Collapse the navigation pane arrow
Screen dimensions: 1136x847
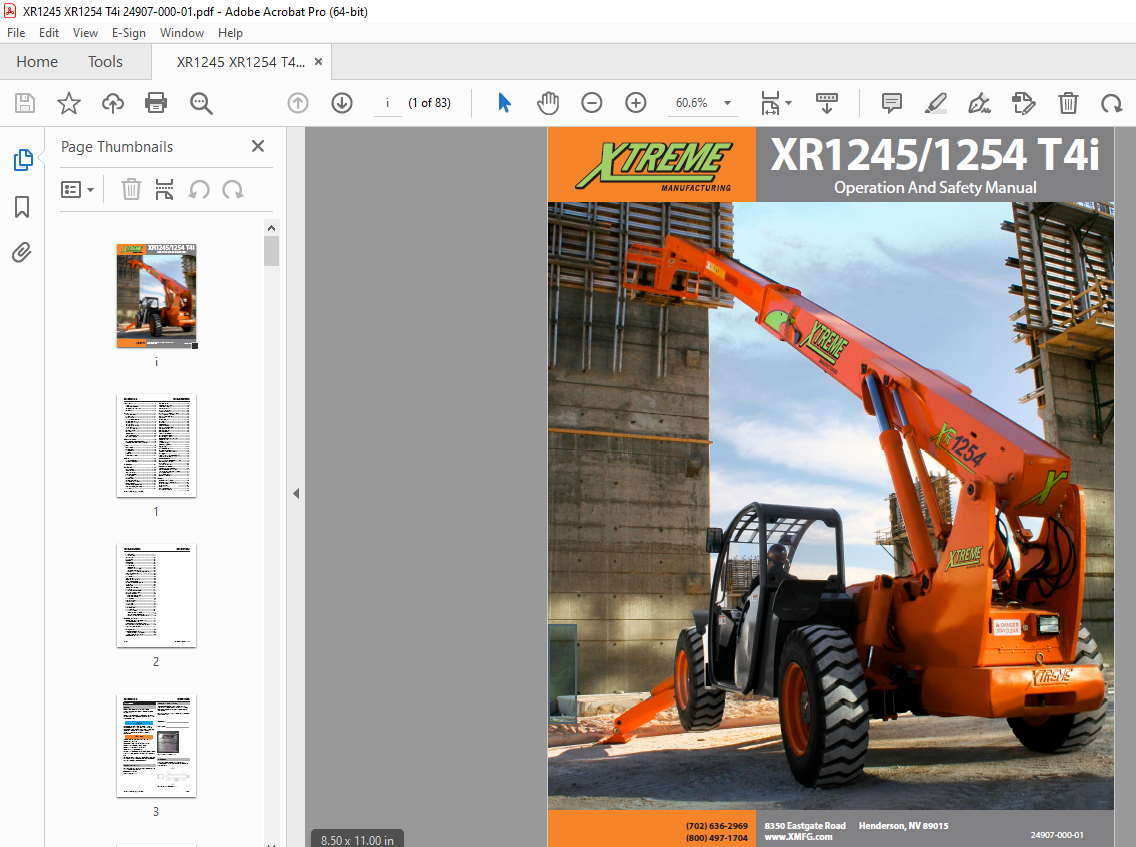296,493
